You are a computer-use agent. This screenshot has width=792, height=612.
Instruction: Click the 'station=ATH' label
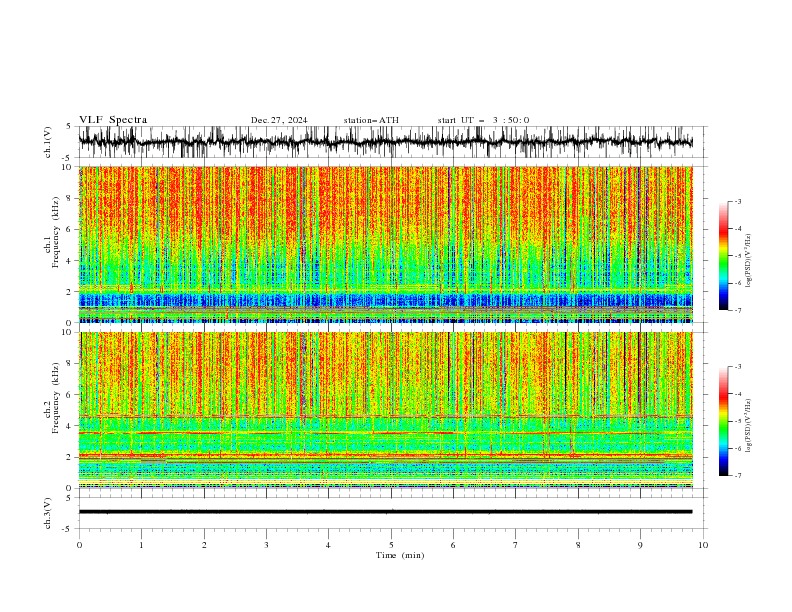(371, 120)
